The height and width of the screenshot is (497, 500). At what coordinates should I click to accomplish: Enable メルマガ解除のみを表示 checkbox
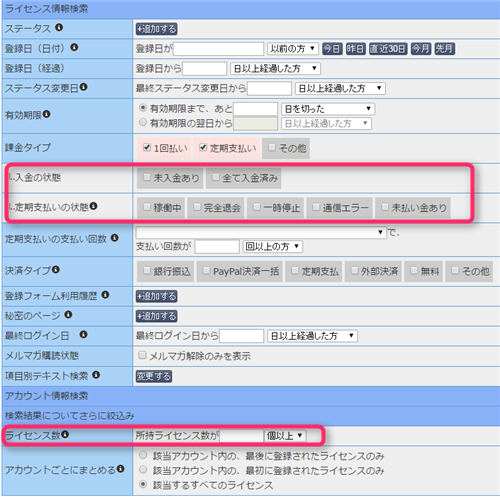142,355
